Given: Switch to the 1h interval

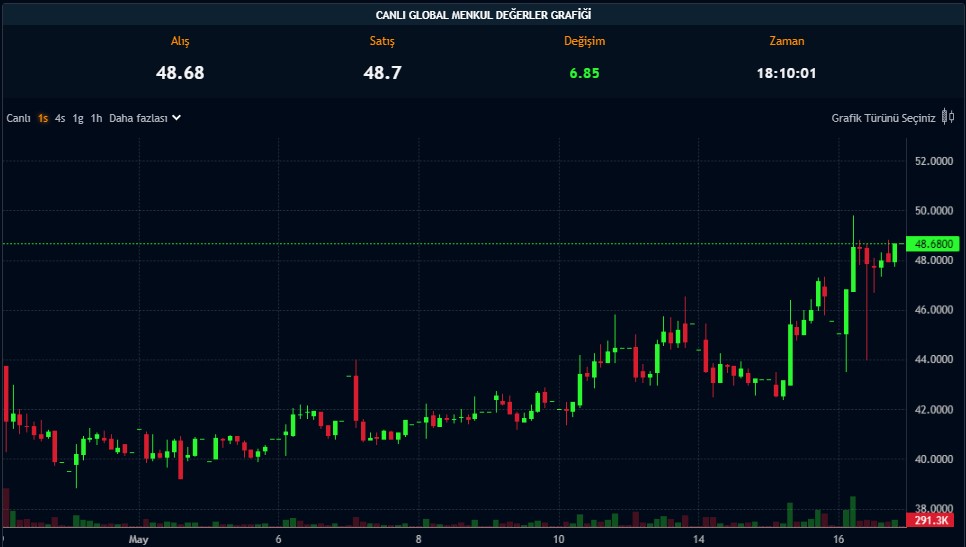Looking at the screenshot, I should point(96,118).
